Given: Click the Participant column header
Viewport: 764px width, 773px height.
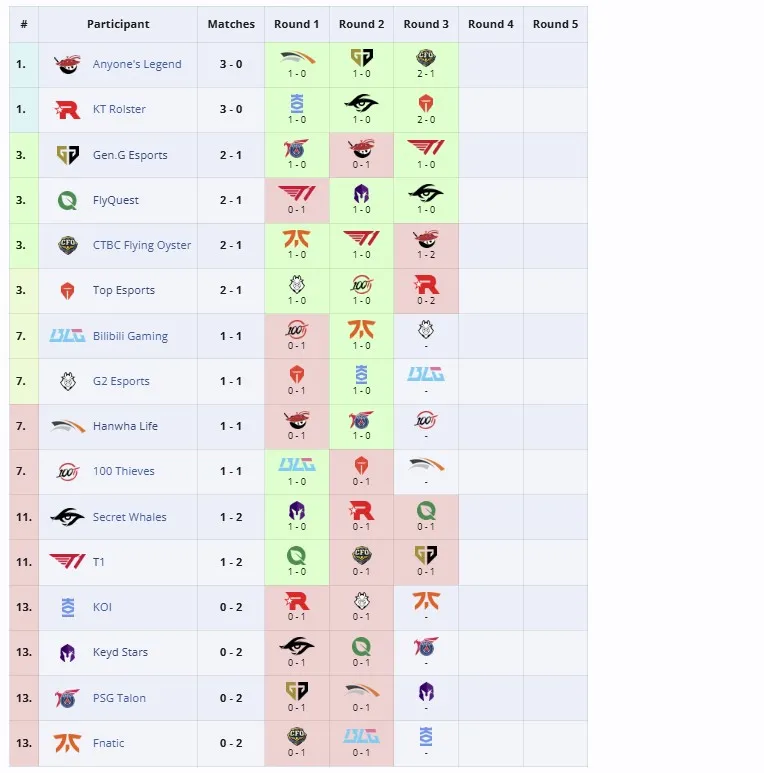Looking at the screenshot, I should click(x=118, y=24).
